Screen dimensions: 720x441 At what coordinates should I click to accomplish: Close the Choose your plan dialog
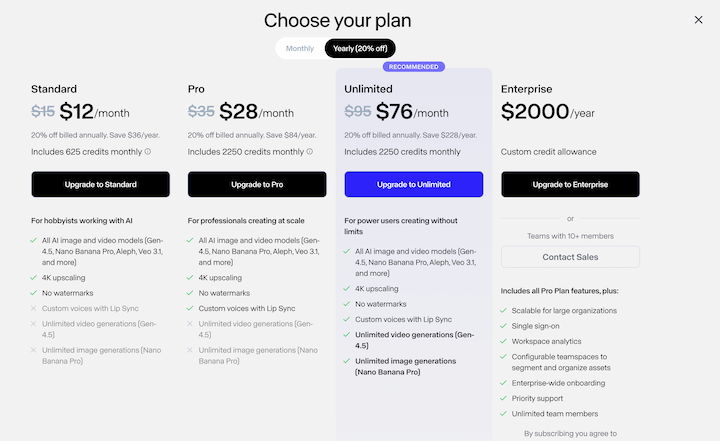[698, 20]
